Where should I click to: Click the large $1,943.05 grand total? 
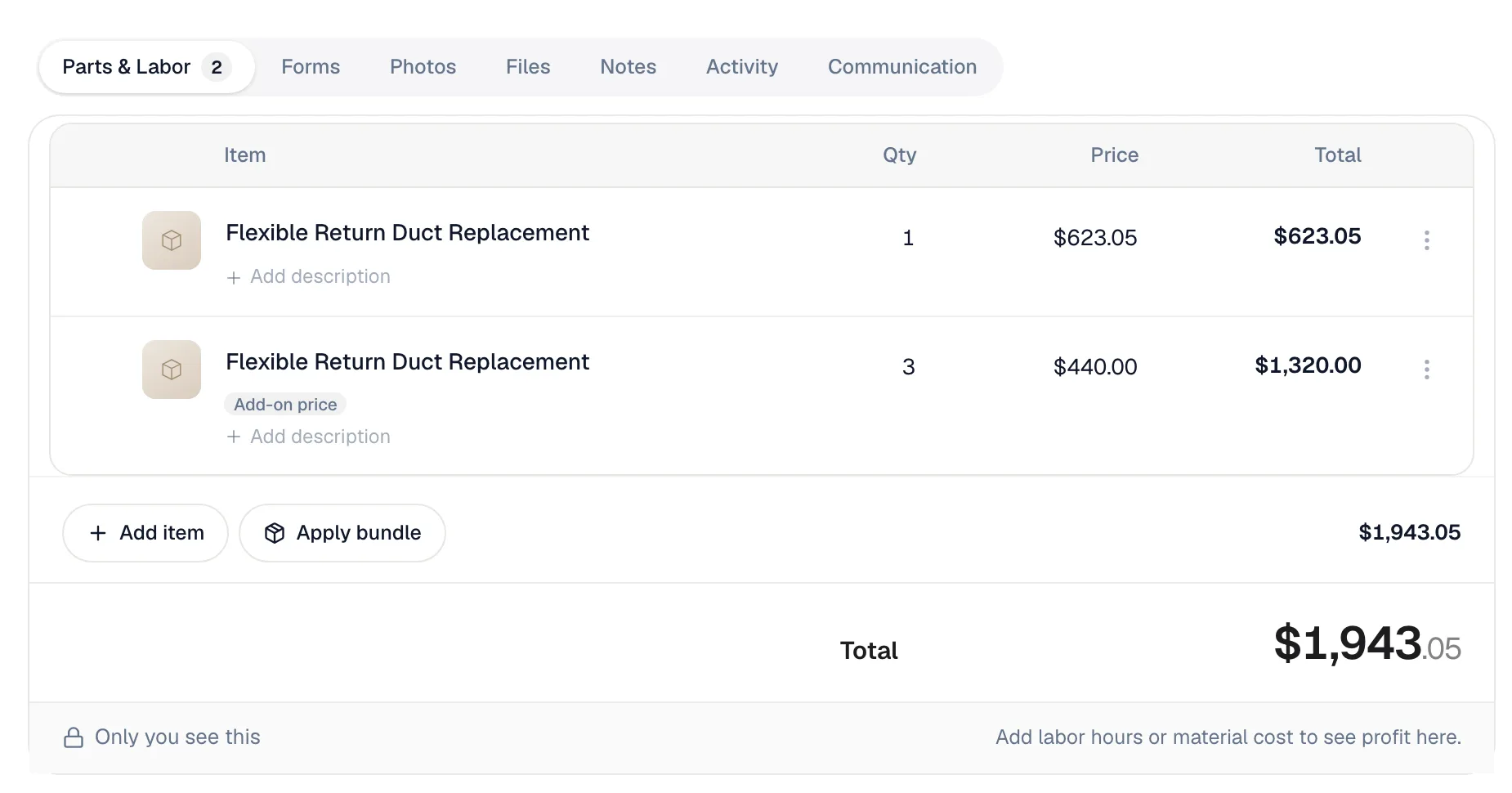(1367, 644)
